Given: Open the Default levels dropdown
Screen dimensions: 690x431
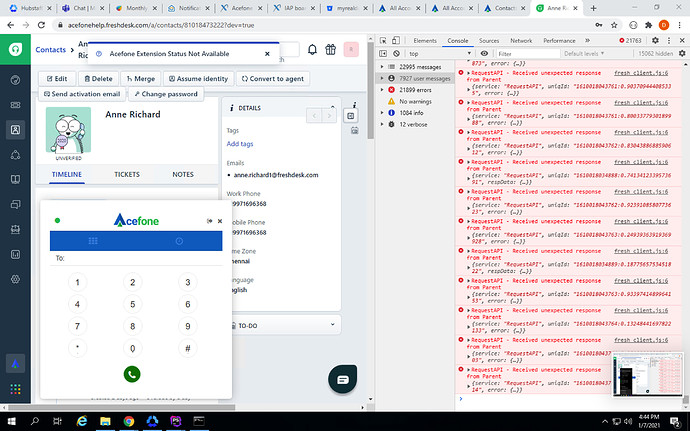Looking at the screenshot, I should tap(584, 54).
